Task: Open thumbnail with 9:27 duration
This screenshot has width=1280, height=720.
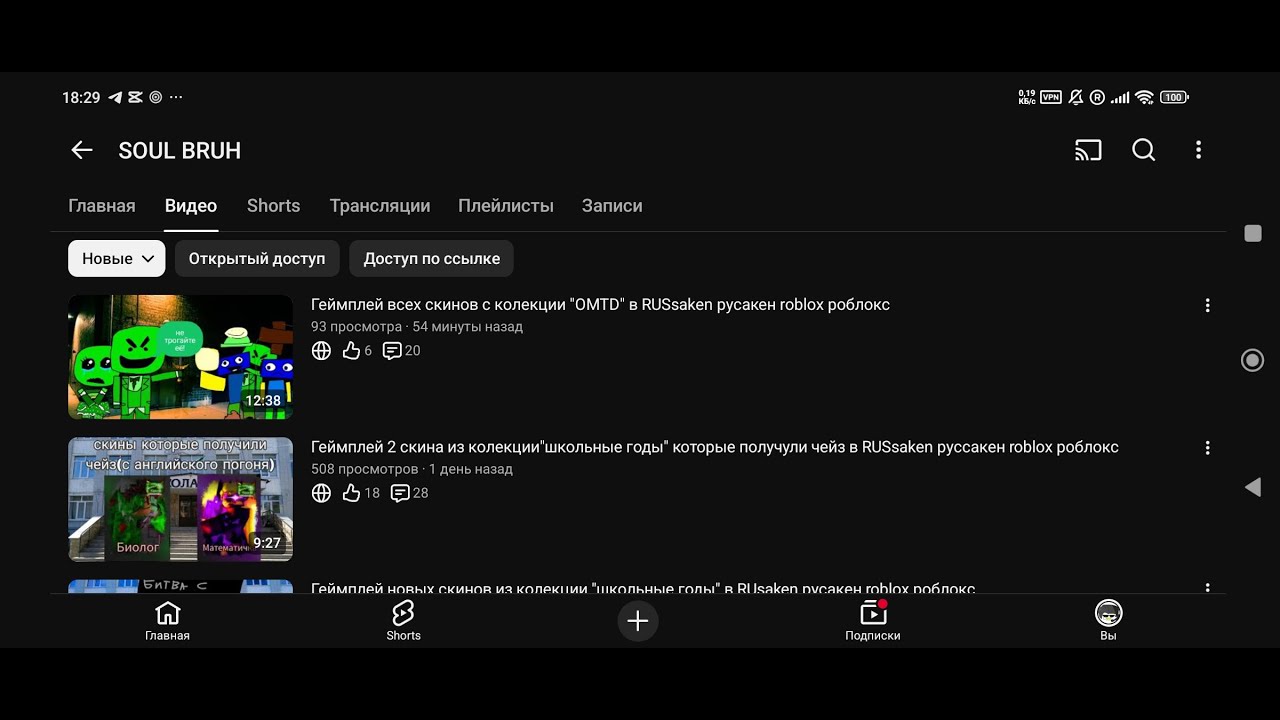Action: (180, 499)
